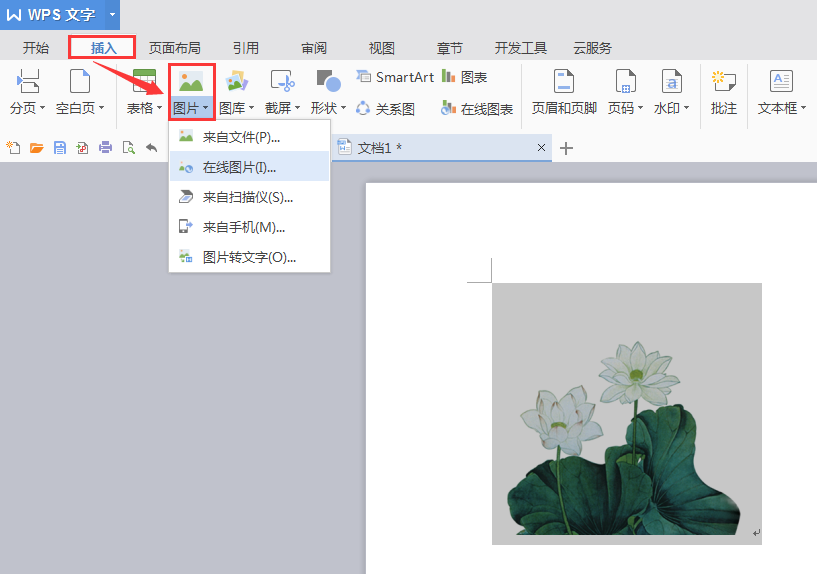Switch to the 开始 tab

click(x=36, y=48)
